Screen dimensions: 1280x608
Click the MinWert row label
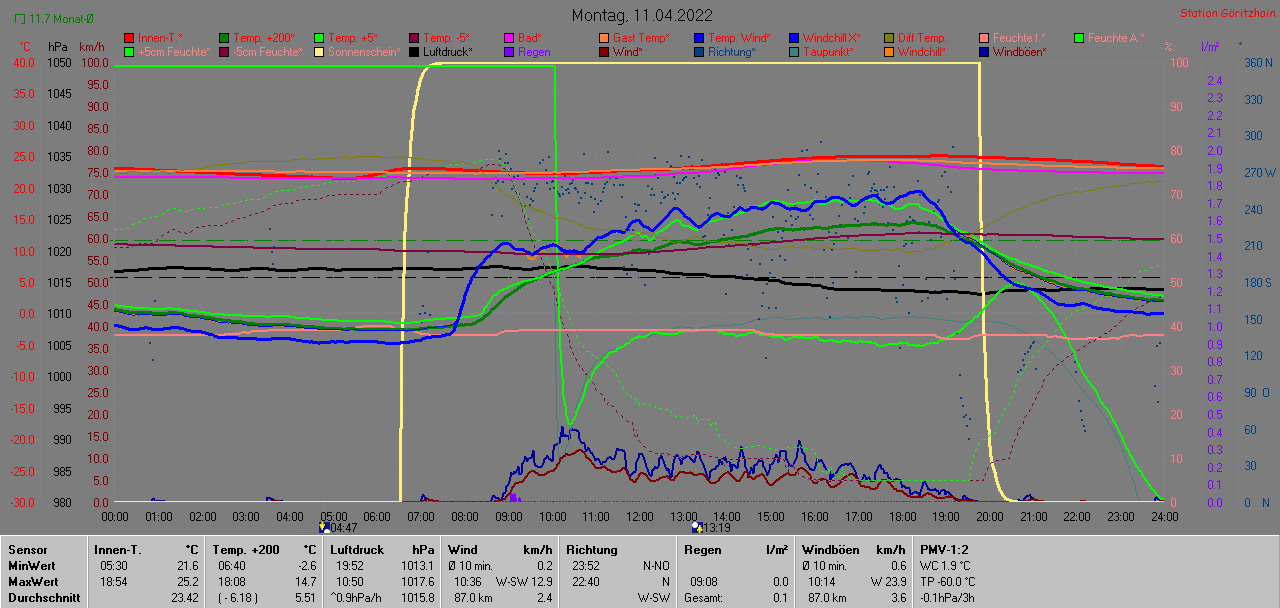pyautogui.click(x=33, y=565)
